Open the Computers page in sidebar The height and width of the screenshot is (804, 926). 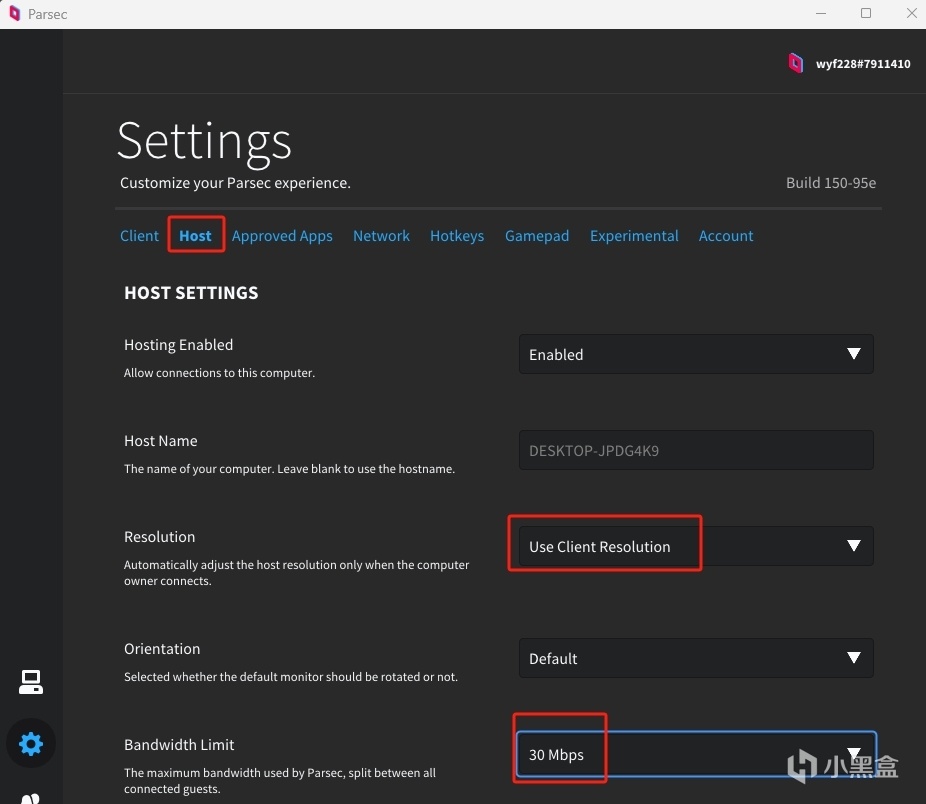click(31, 682)
